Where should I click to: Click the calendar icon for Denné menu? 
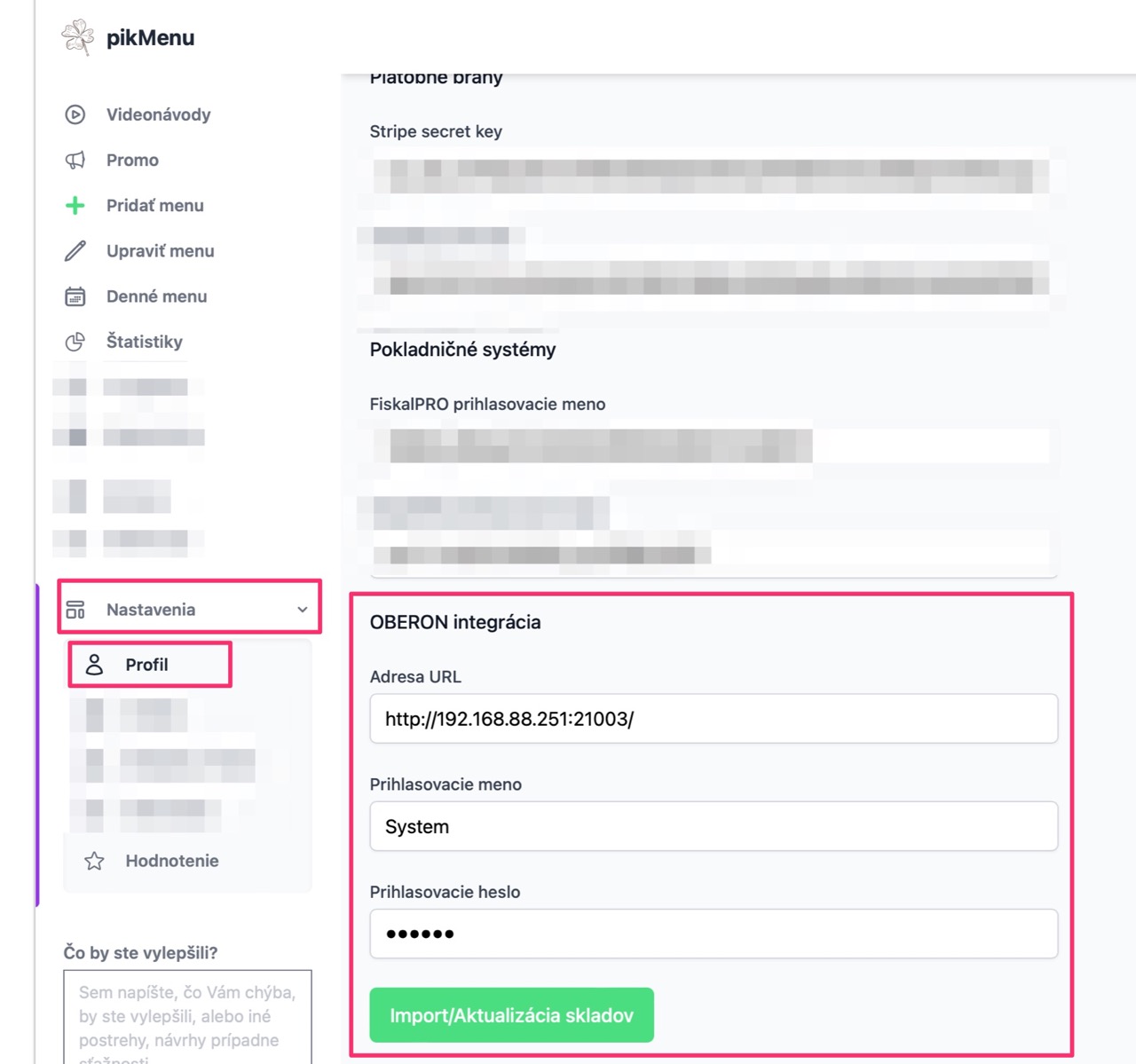(75, 296)
